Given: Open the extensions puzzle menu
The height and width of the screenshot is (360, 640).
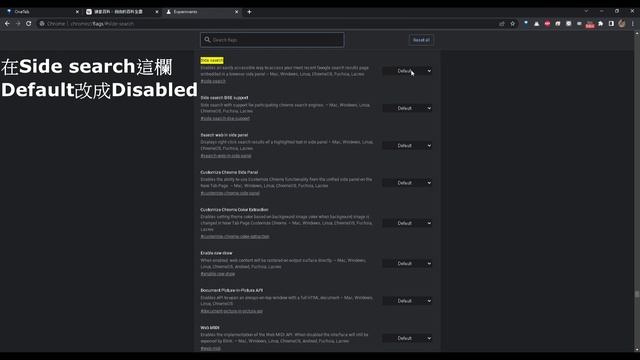Looking at the screenshot, I should 601,24.
